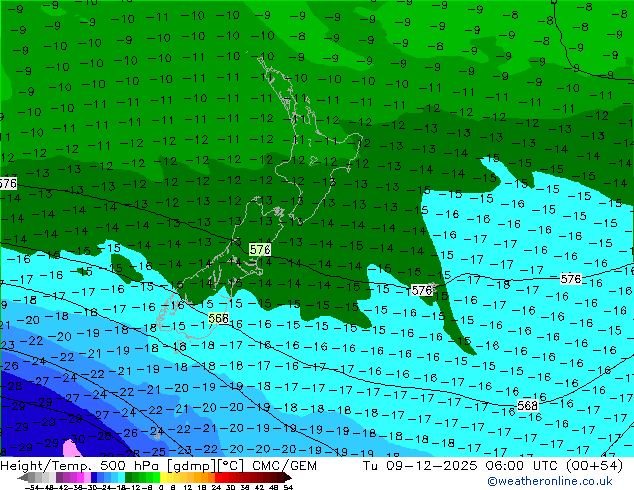Click the dark maroon right arrow end of the scale
This screenshot has width=634, height=490.
pyautogui.click(x=287, y=477)
